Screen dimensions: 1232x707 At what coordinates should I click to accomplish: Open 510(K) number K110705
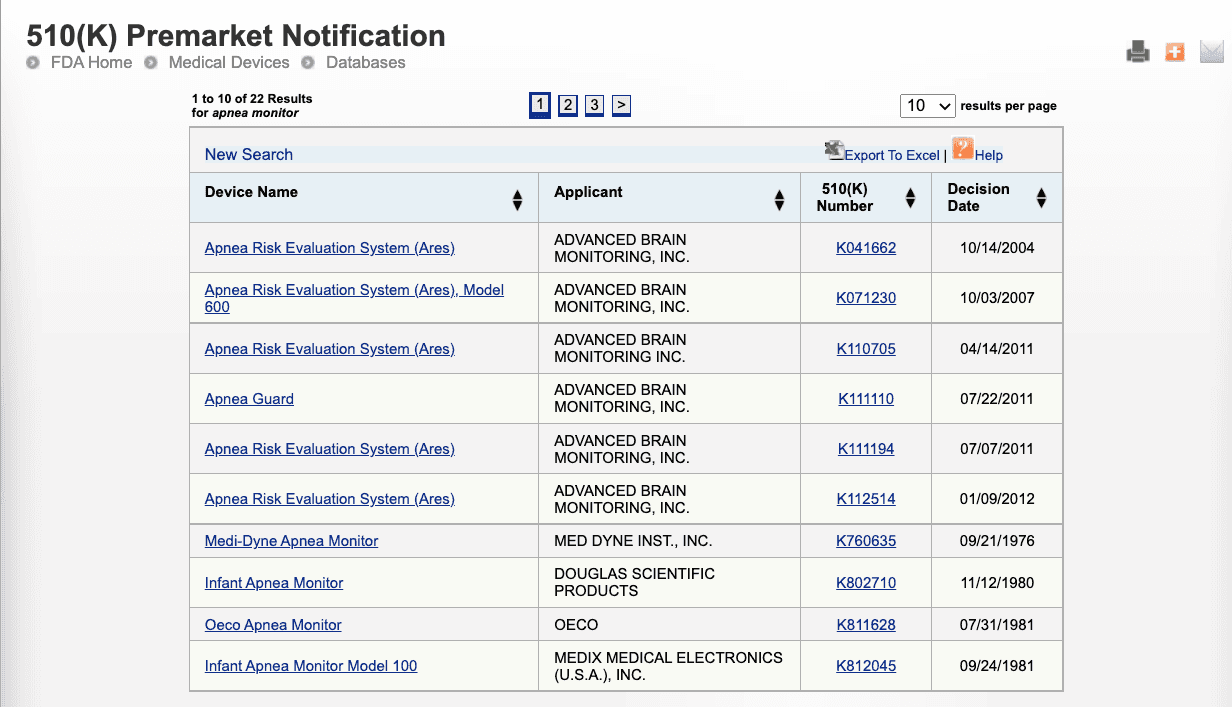tap(866, 349)
